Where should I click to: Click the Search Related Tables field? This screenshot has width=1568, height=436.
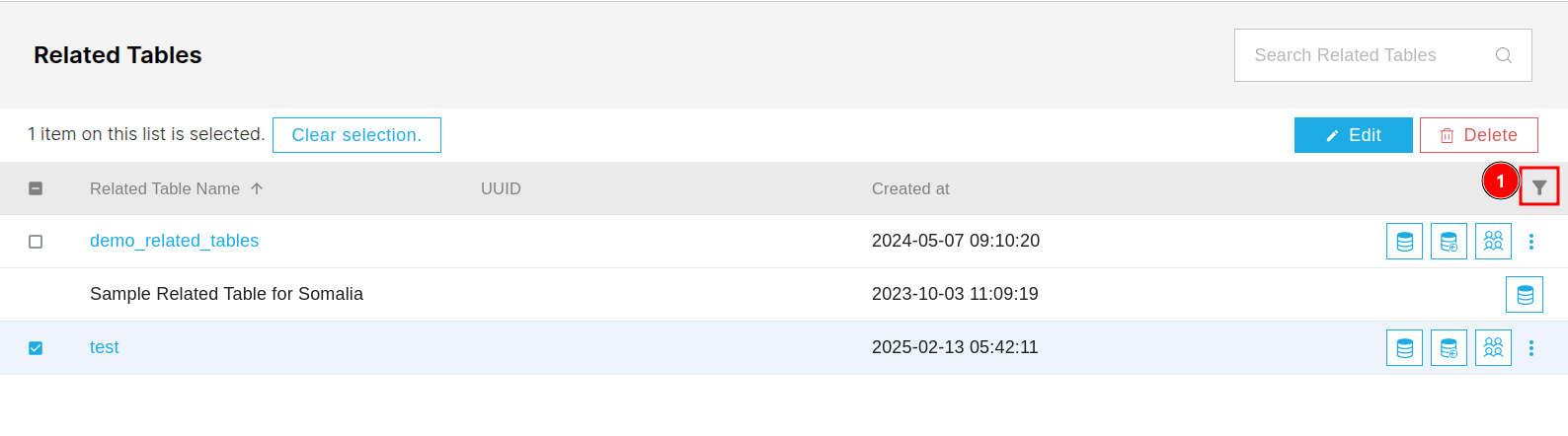pos(1383,55)
